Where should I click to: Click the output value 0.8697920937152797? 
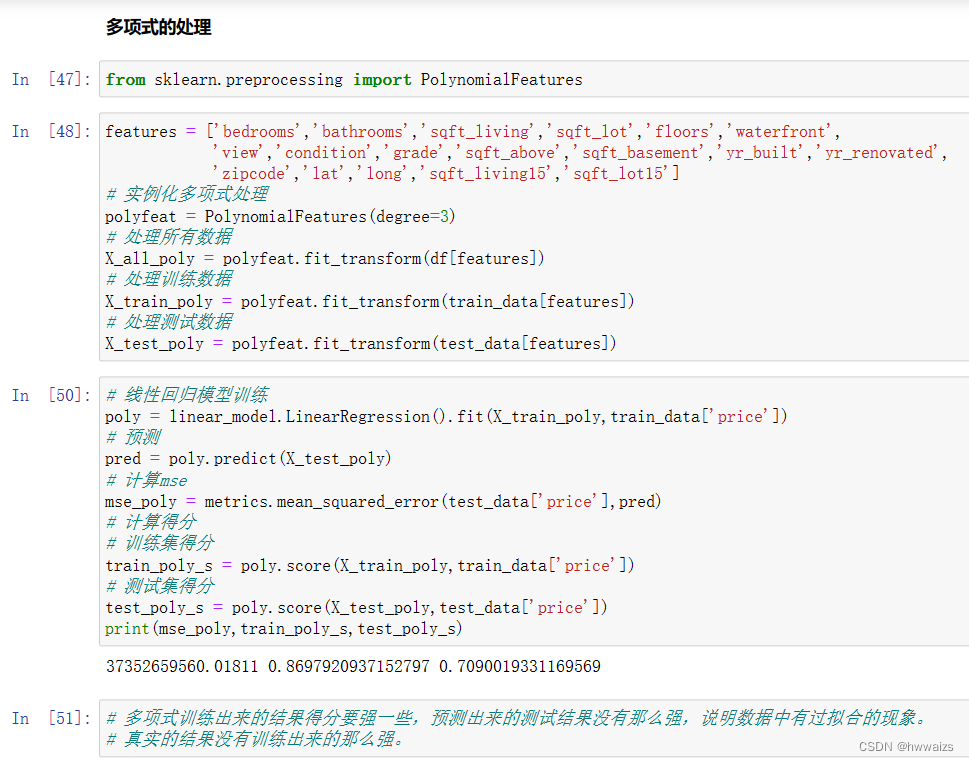click(349, 666)
